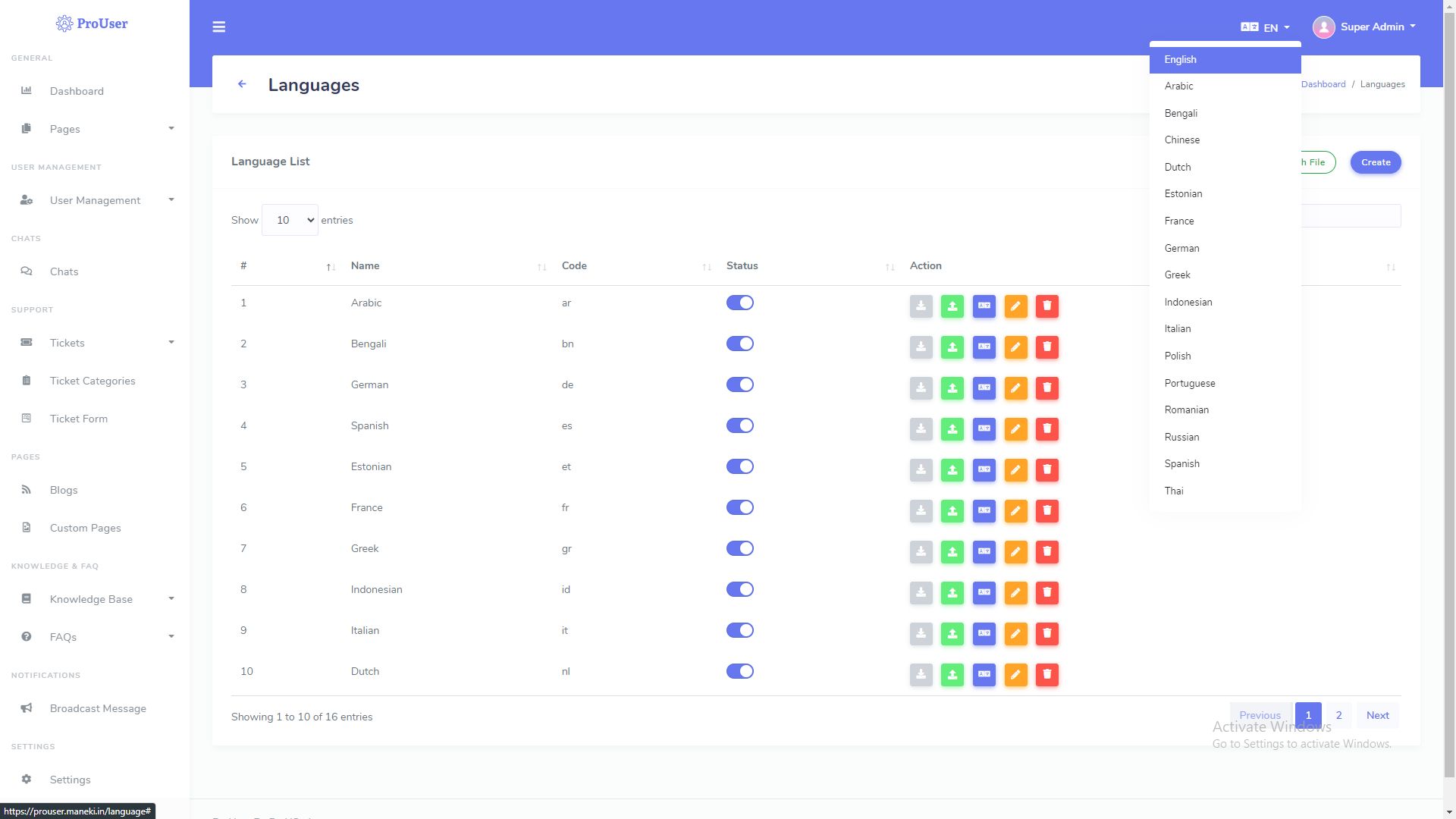Click gray download icon for Estonian row
The height and width of the screenshot is (819, 1456).
click(x=921, y=470)
